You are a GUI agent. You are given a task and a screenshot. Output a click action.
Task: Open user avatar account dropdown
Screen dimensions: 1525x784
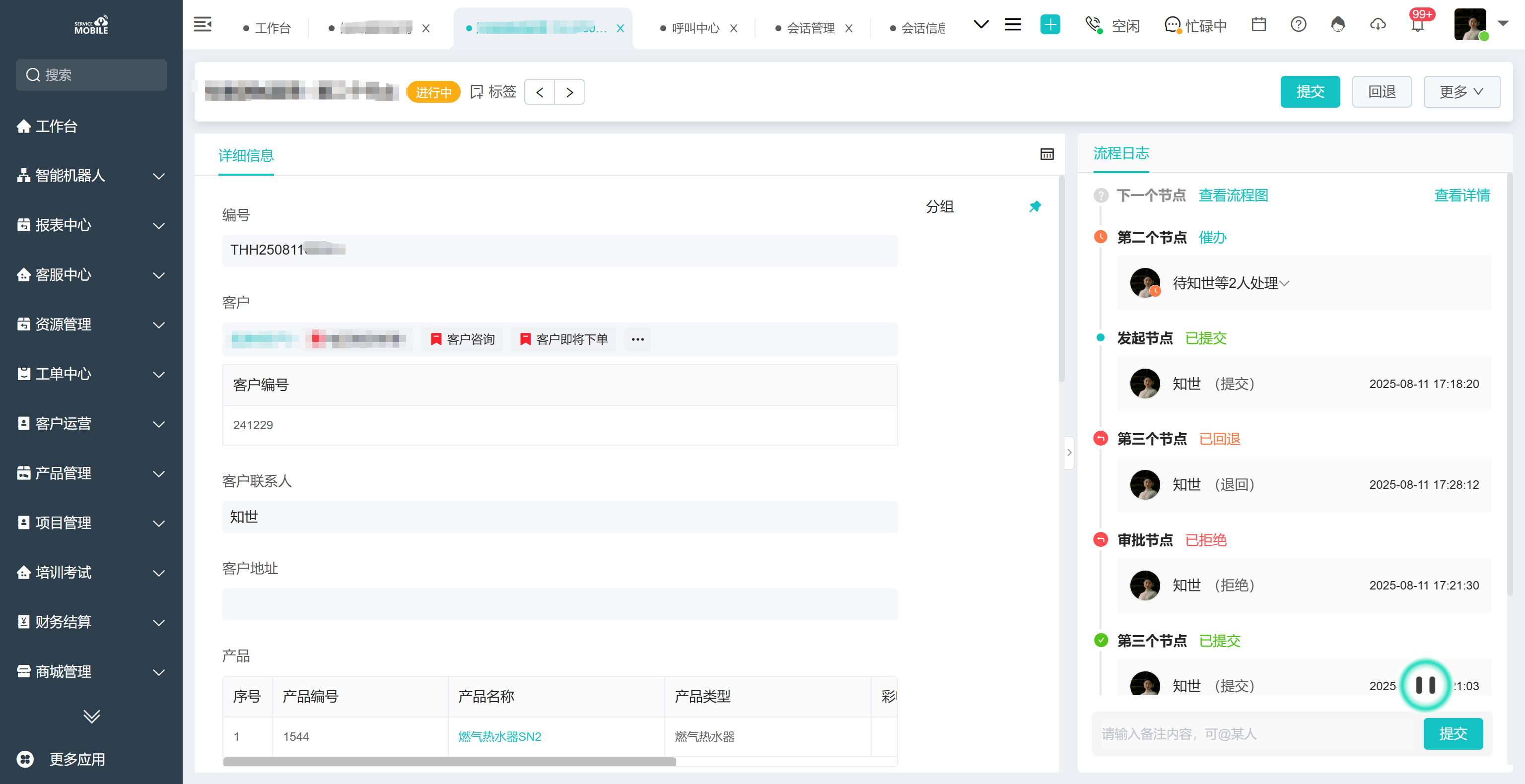[1503, 24]
